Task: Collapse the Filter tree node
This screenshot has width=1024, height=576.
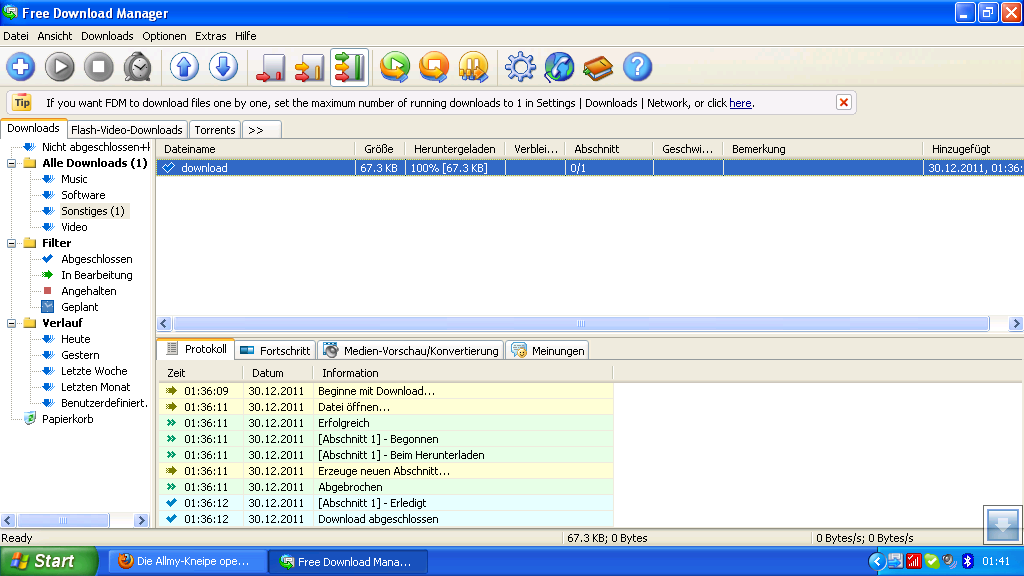Action: point(12,243)
